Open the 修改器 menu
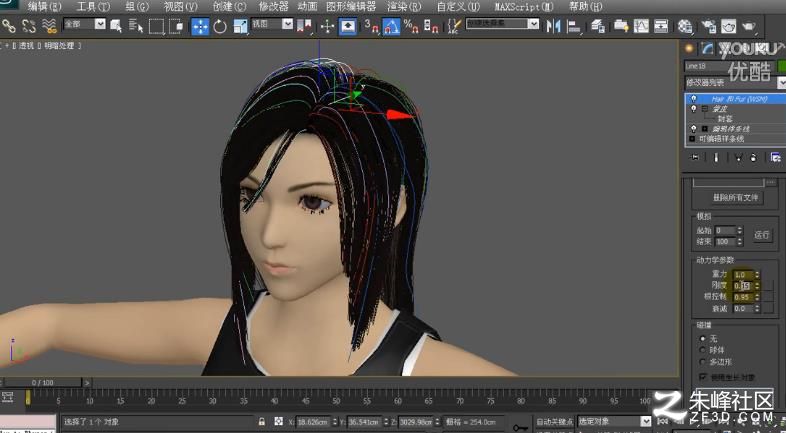 [274, 7]
